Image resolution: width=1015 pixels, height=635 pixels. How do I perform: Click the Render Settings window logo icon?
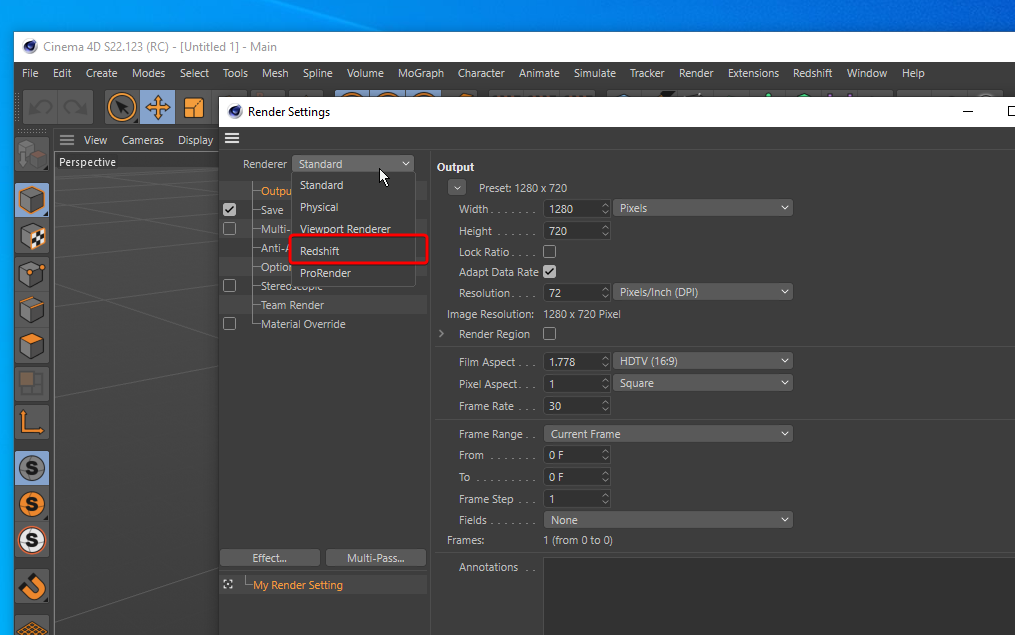click(x=235, y=111)
